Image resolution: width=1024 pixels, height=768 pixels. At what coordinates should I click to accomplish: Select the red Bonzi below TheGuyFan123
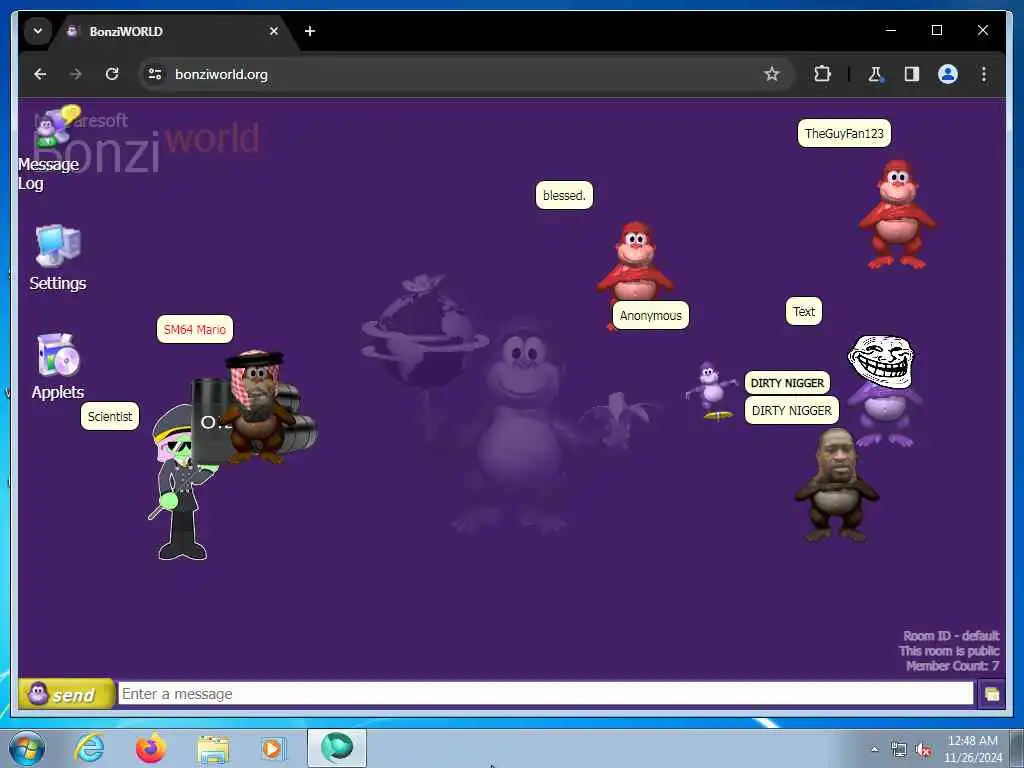[x=897, y=215]
